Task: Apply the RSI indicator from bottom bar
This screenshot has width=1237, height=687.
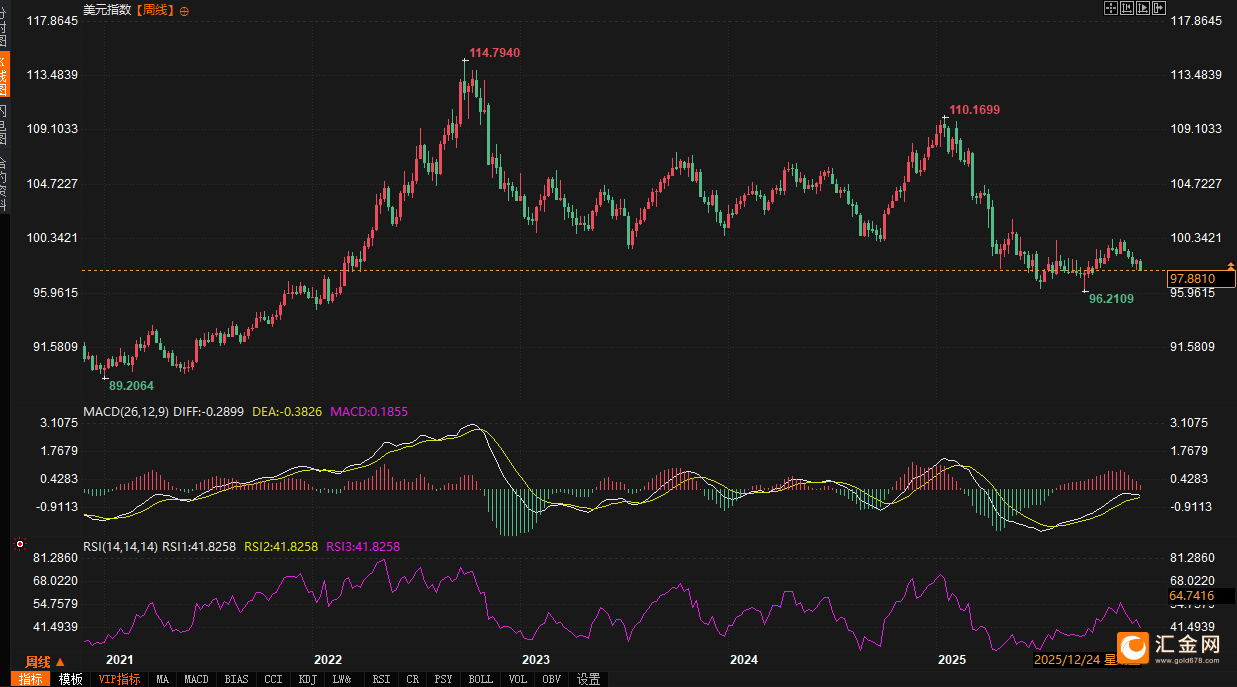Action: pyautogui.click(x=381, y=679)
